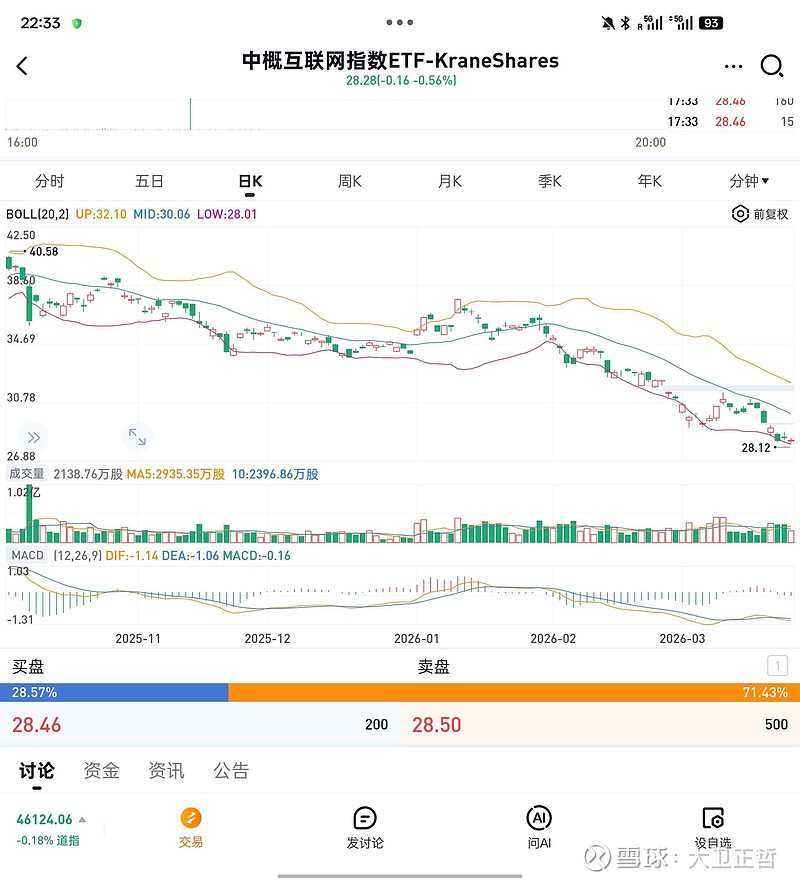800x883 pixels.
Task: Open the 公告 announcements tab
Action: pyautogui.click(x=231, y=770)
